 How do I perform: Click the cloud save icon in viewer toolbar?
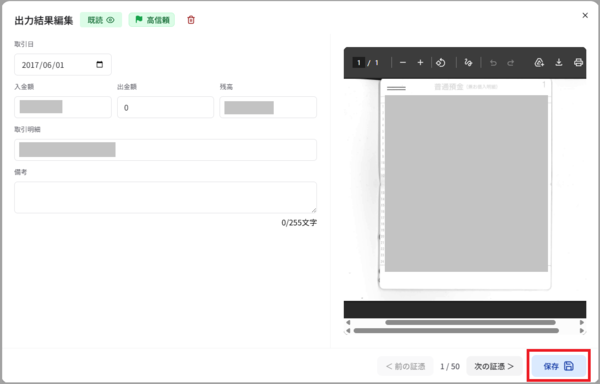coord(539,62)
